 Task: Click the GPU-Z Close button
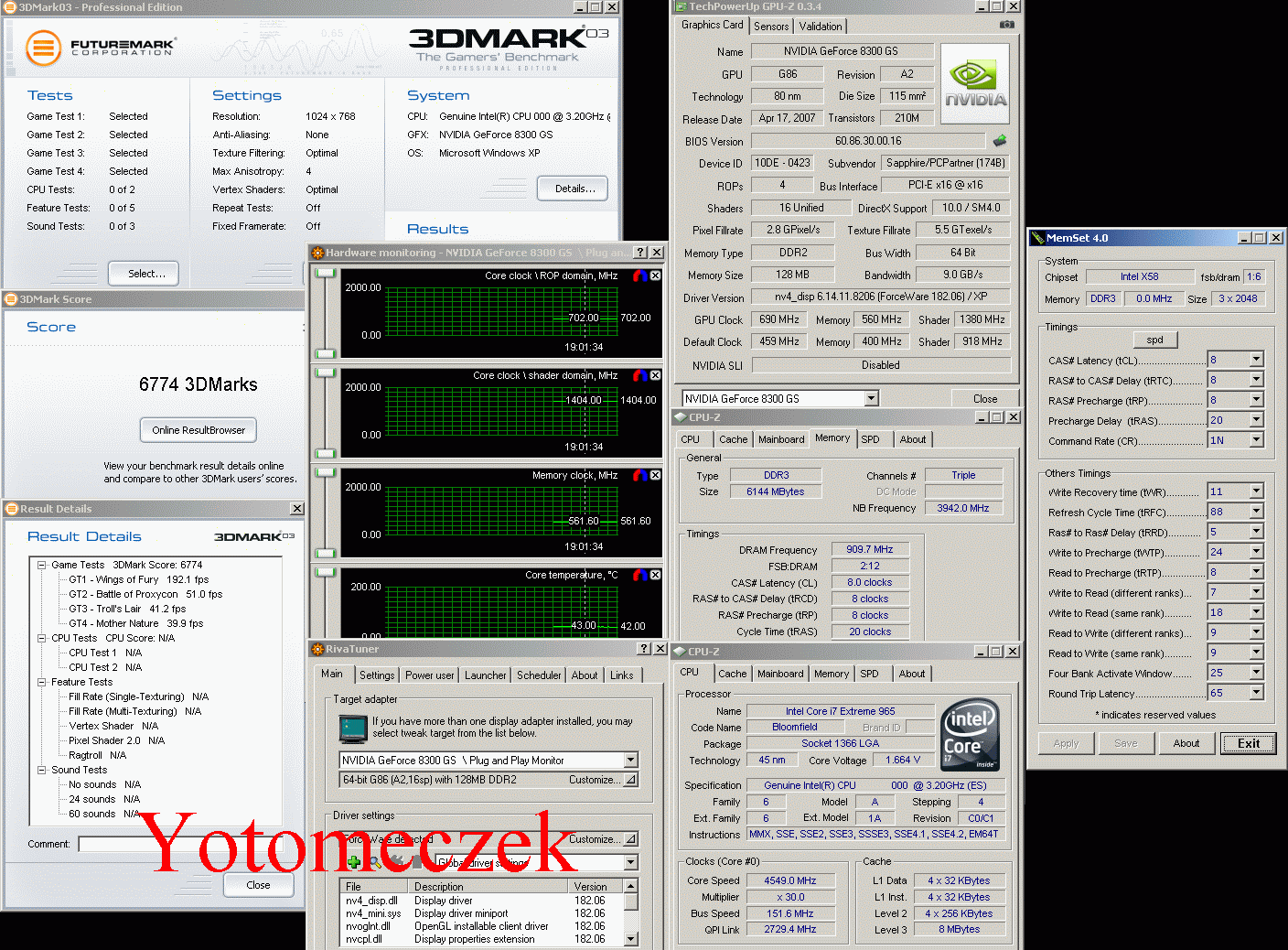[985, 399]
